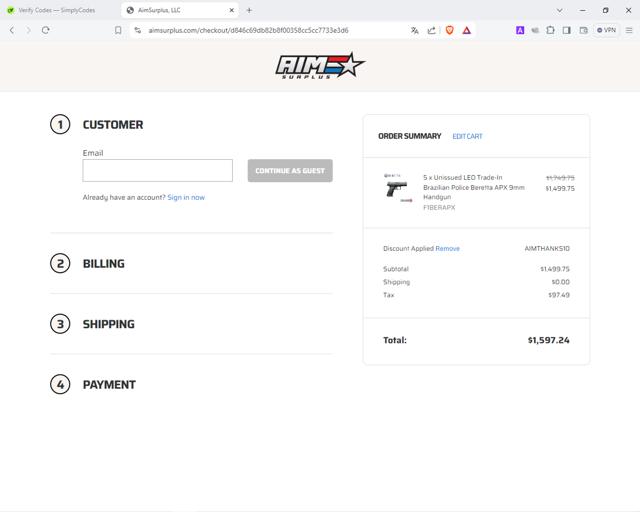Open Brave Shields lion icon
This screenshot has height=512, width=640.
(x=449, y=30)
